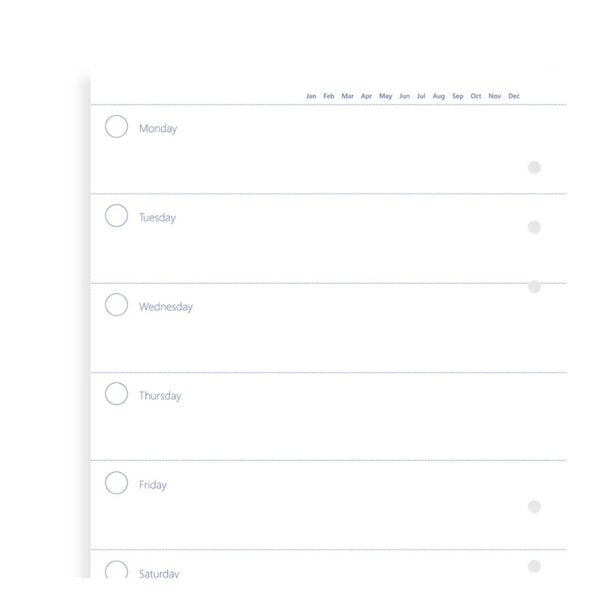Click the May month label
Image resolution: width=600 pixels, height=600 pixels.
385,96
